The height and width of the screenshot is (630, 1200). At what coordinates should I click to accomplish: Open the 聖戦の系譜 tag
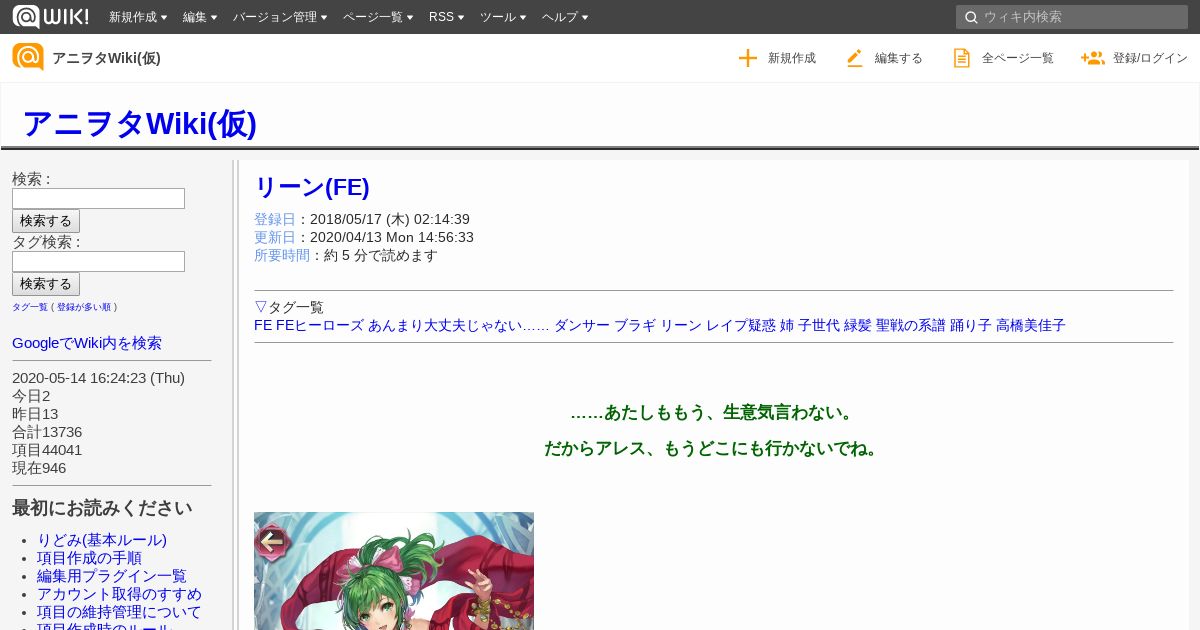tap(911, 325)
